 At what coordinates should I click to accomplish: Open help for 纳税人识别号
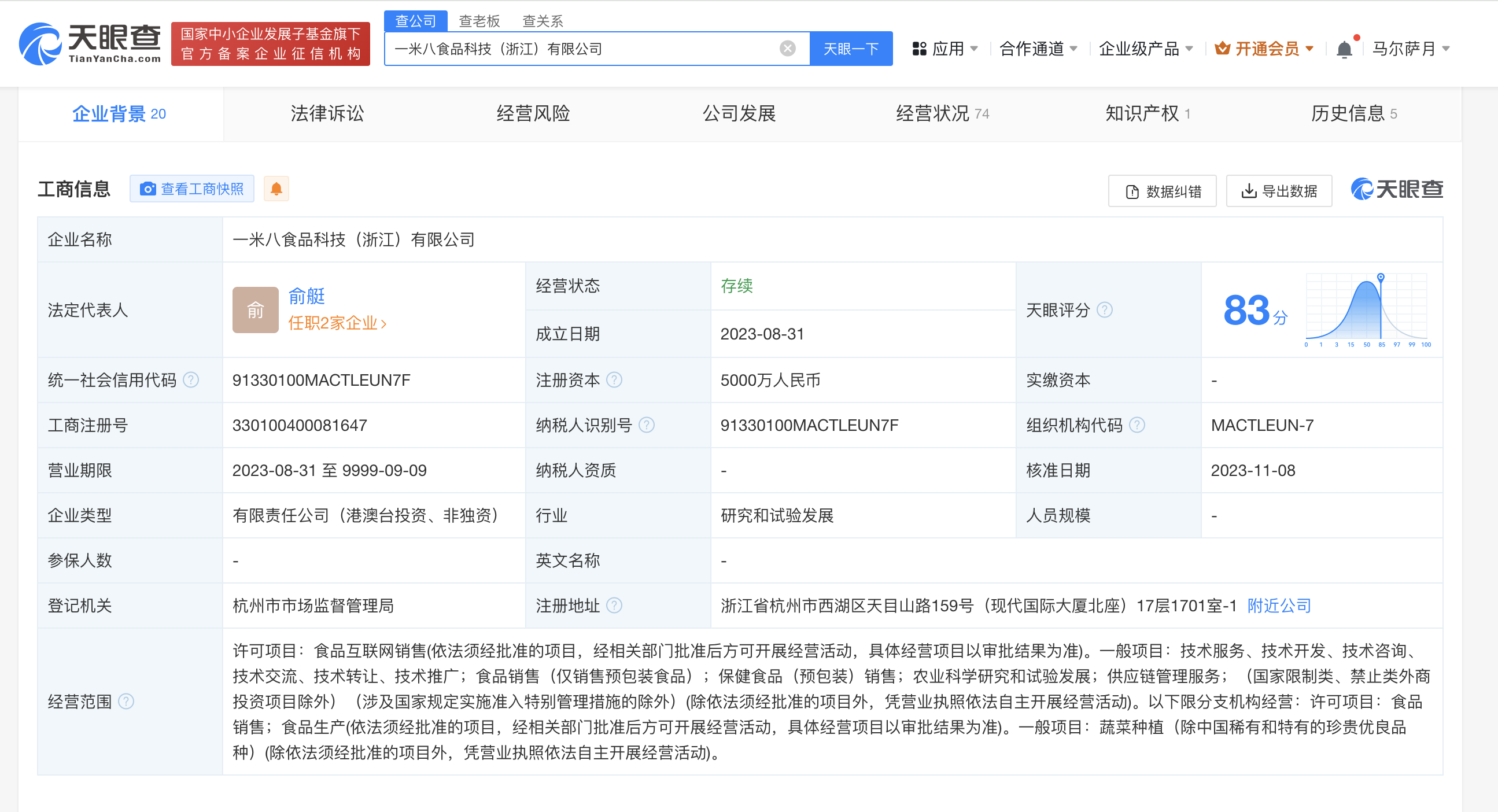click(646, 425)
